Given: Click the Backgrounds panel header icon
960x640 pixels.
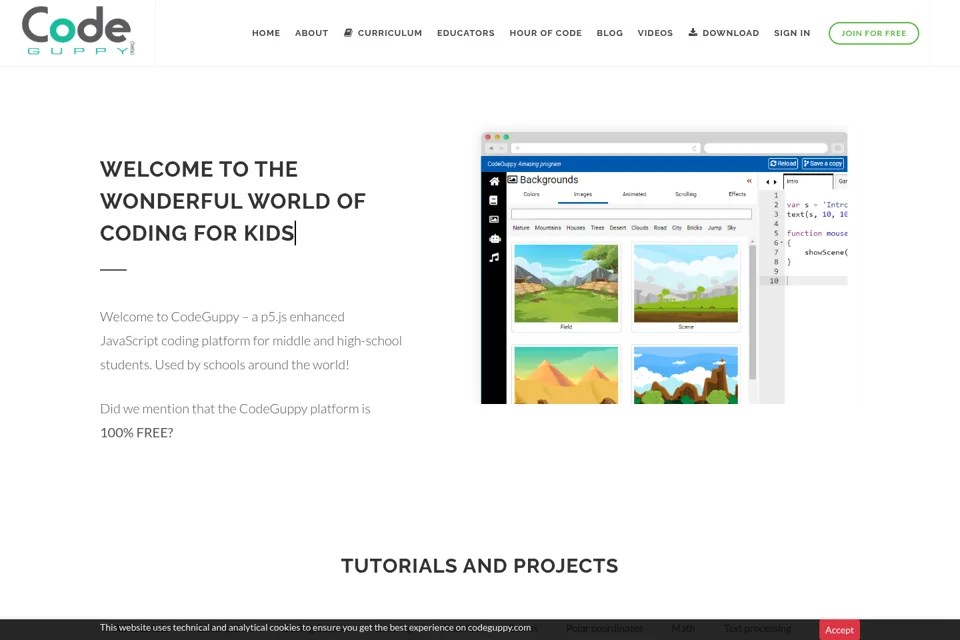Looking at the screenshot, I should tap(512, 179).
